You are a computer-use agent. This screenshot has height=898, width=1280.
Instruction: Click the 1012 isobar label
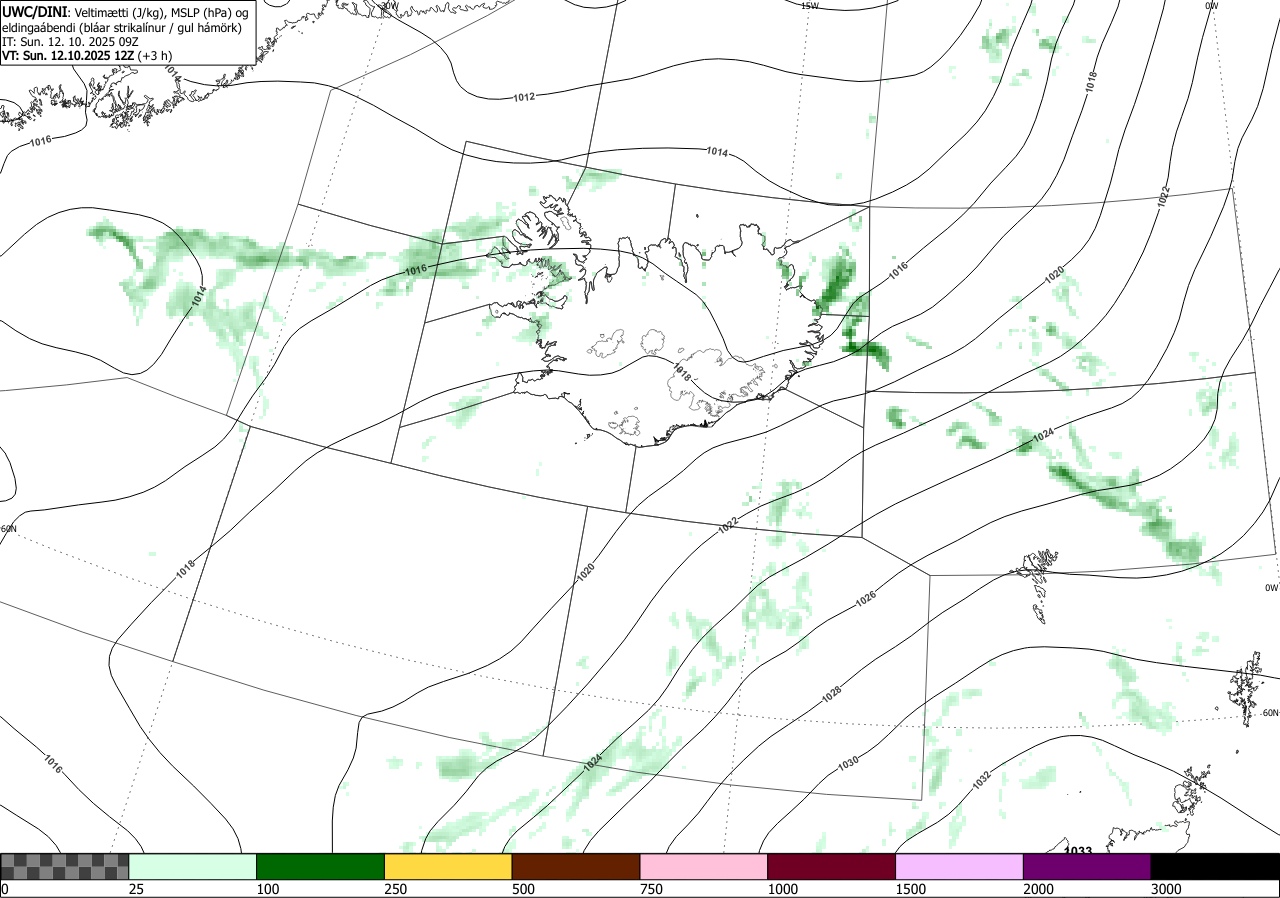pyautogui.click(x=524, y=97)
